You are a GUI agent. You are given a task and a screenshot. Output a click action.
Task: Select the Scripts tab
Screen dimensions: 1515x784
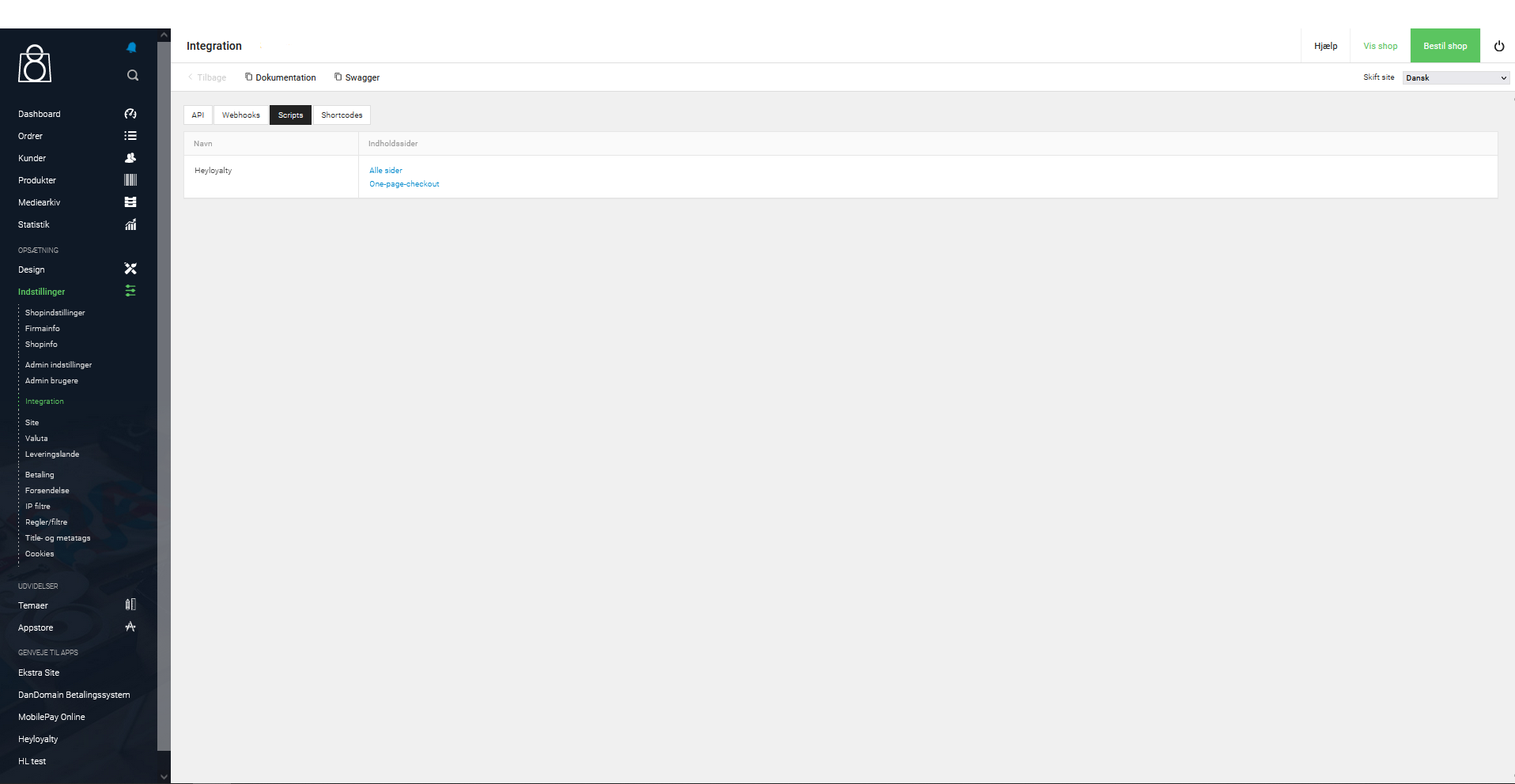pyautogui.click(x=290, y=115)
